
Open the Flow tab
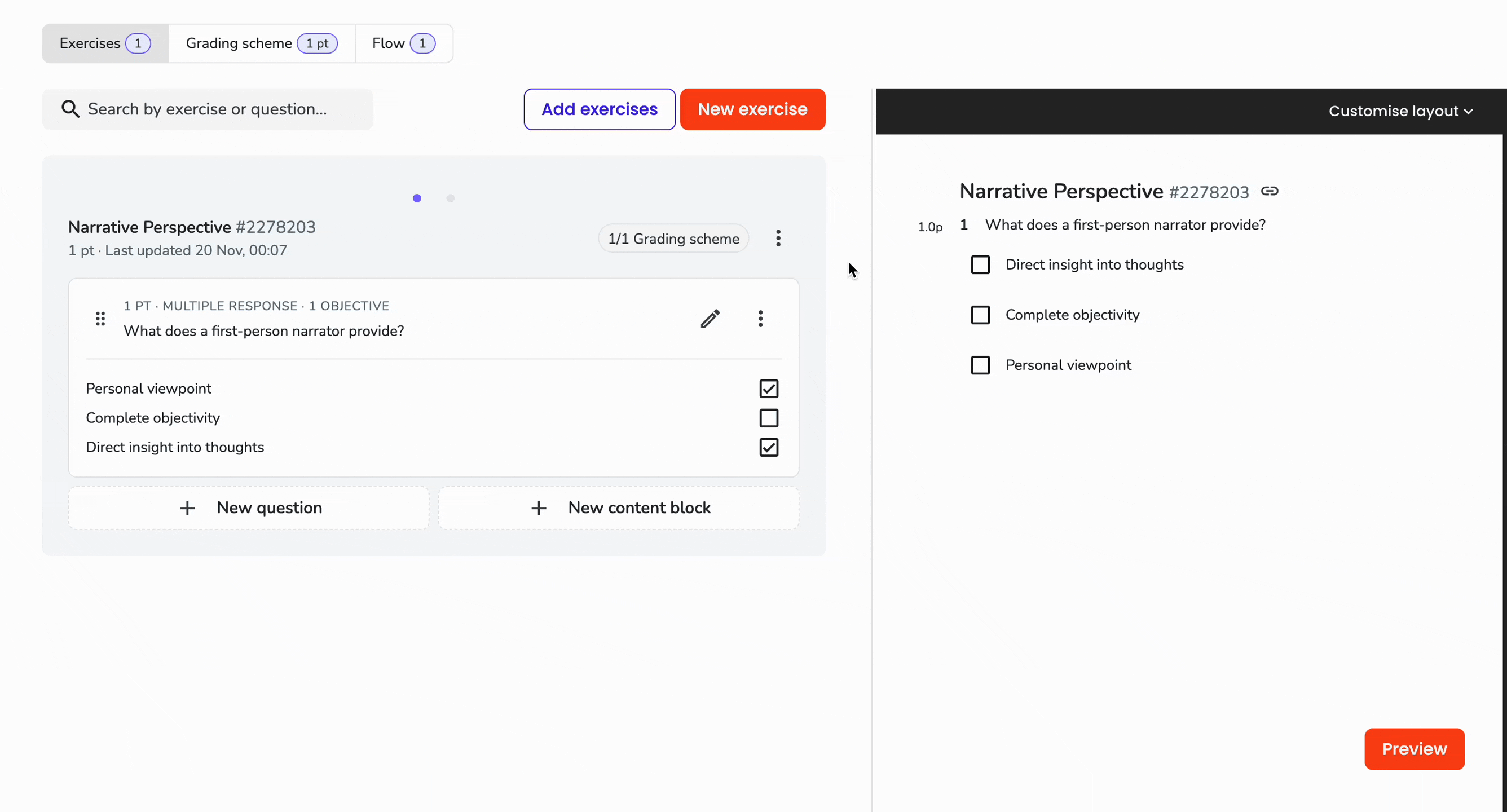(404, 43)
